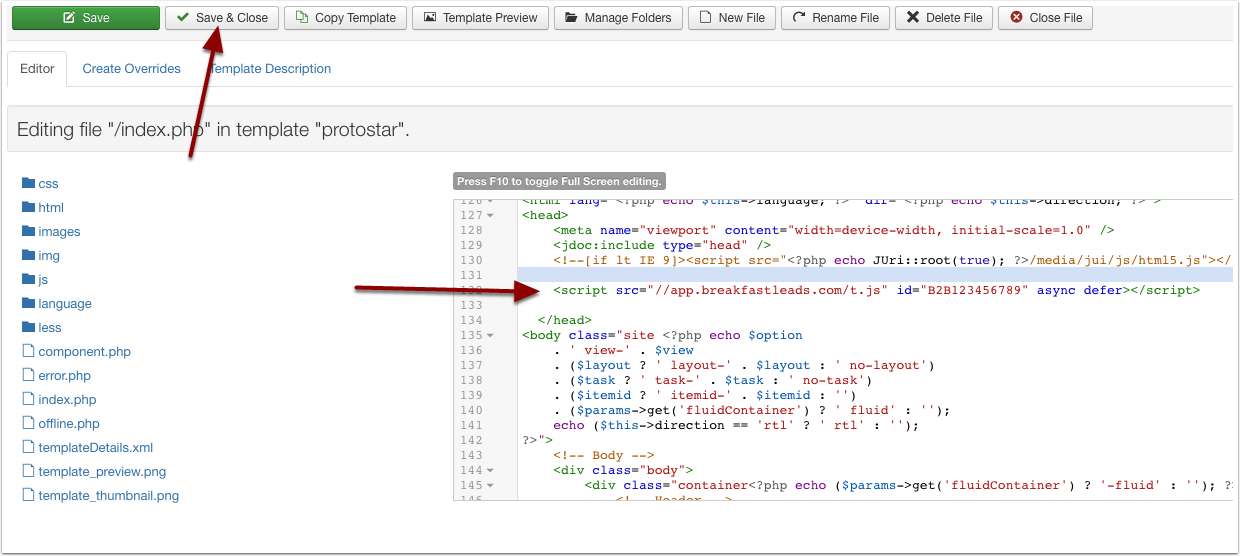Image resolution: width=1240 pixels, height=556 pixels.
Task: Click the template_preview.png file icon
Action: coord(28,471)
